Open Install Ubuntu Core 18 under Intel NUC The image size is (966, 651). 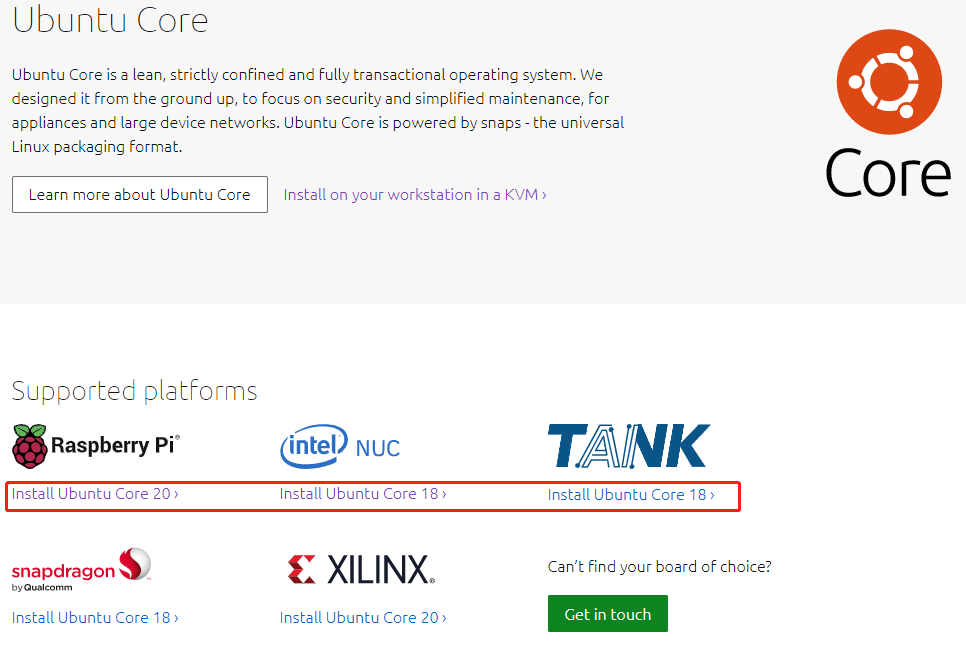(363, 494)
